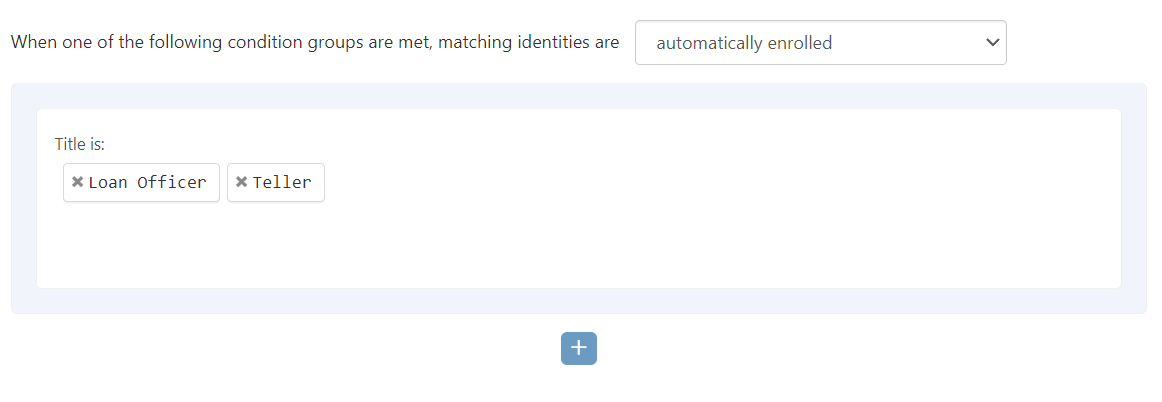Select the Loan Officer tag text
The height and width of the screenshot is (402, 1162).
click(x=147, y=182)
